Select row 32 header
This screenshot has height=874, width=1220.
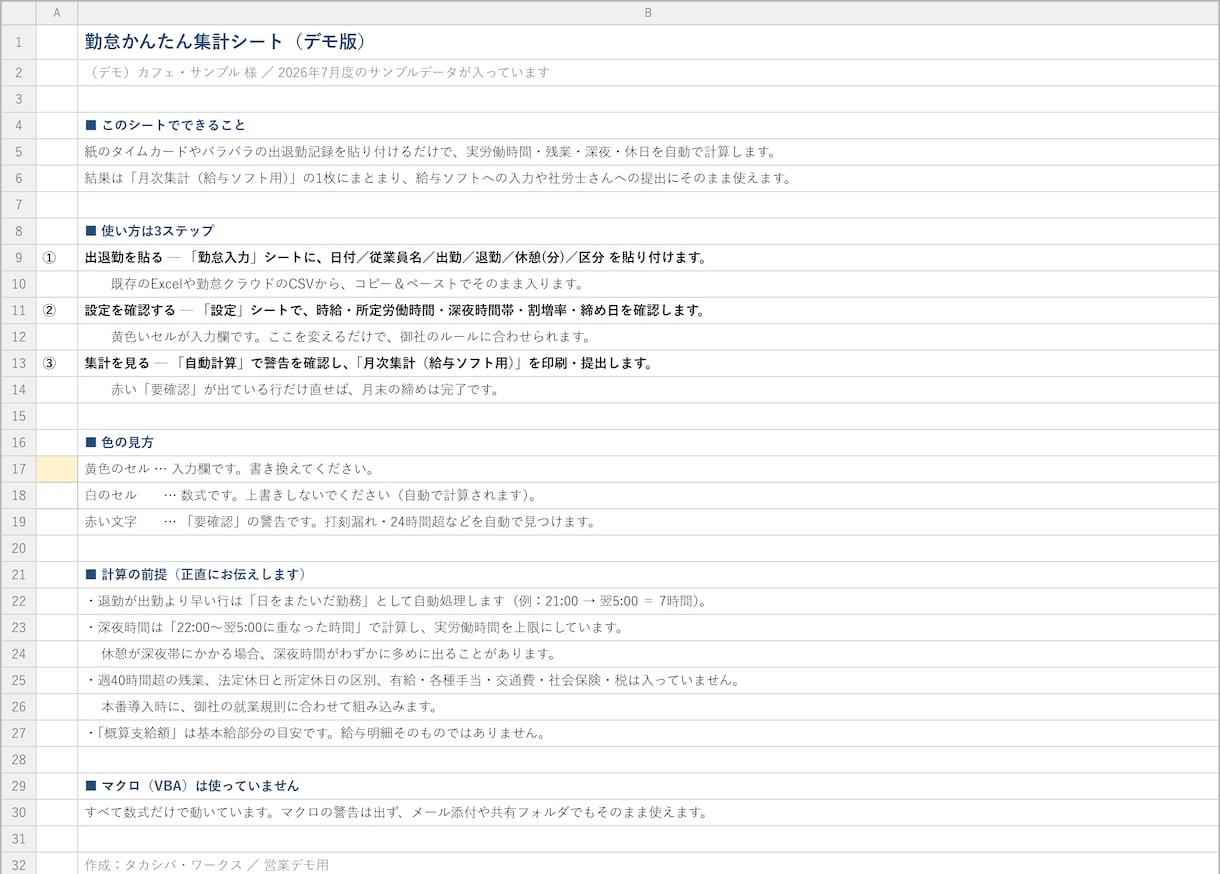[18, 863]
